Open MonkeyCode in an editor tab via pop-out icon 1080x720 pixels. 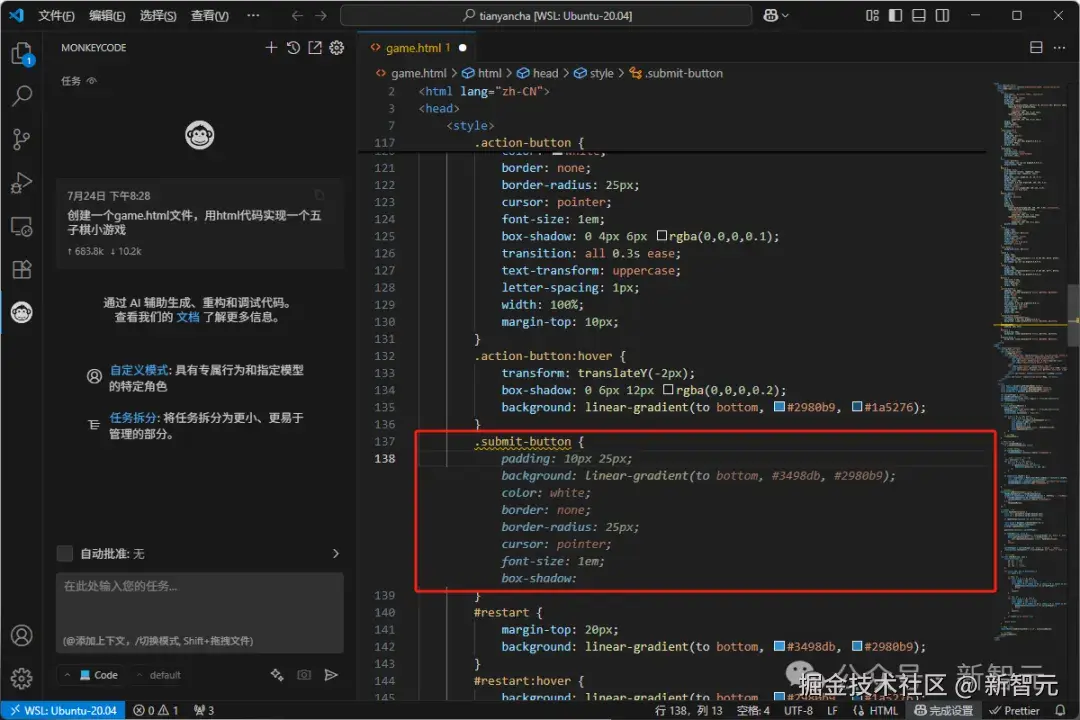point(315,48)
